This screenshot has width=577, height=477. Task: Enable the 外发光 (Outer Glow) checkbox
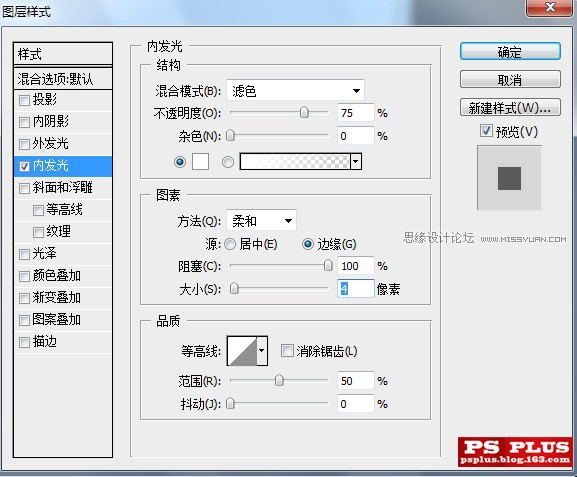(x=24, y=144)
